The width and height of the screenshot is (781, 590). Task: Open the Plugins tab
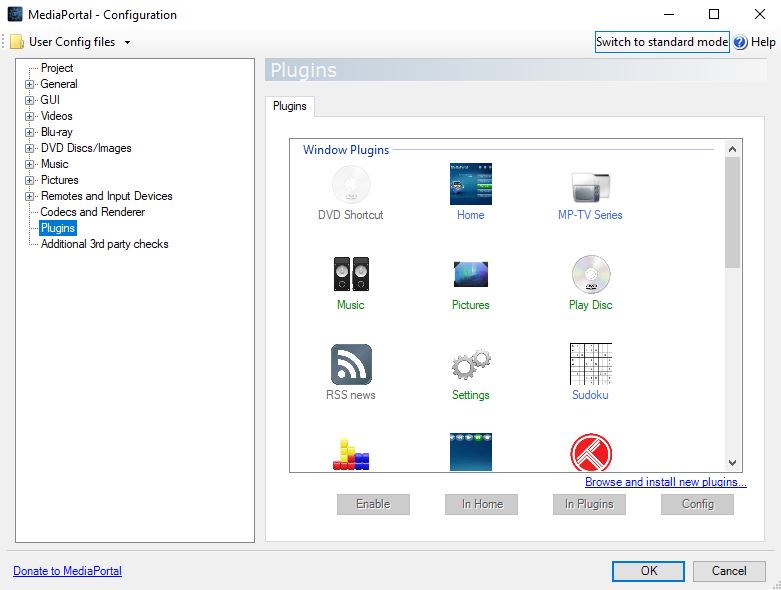point(290,106)
